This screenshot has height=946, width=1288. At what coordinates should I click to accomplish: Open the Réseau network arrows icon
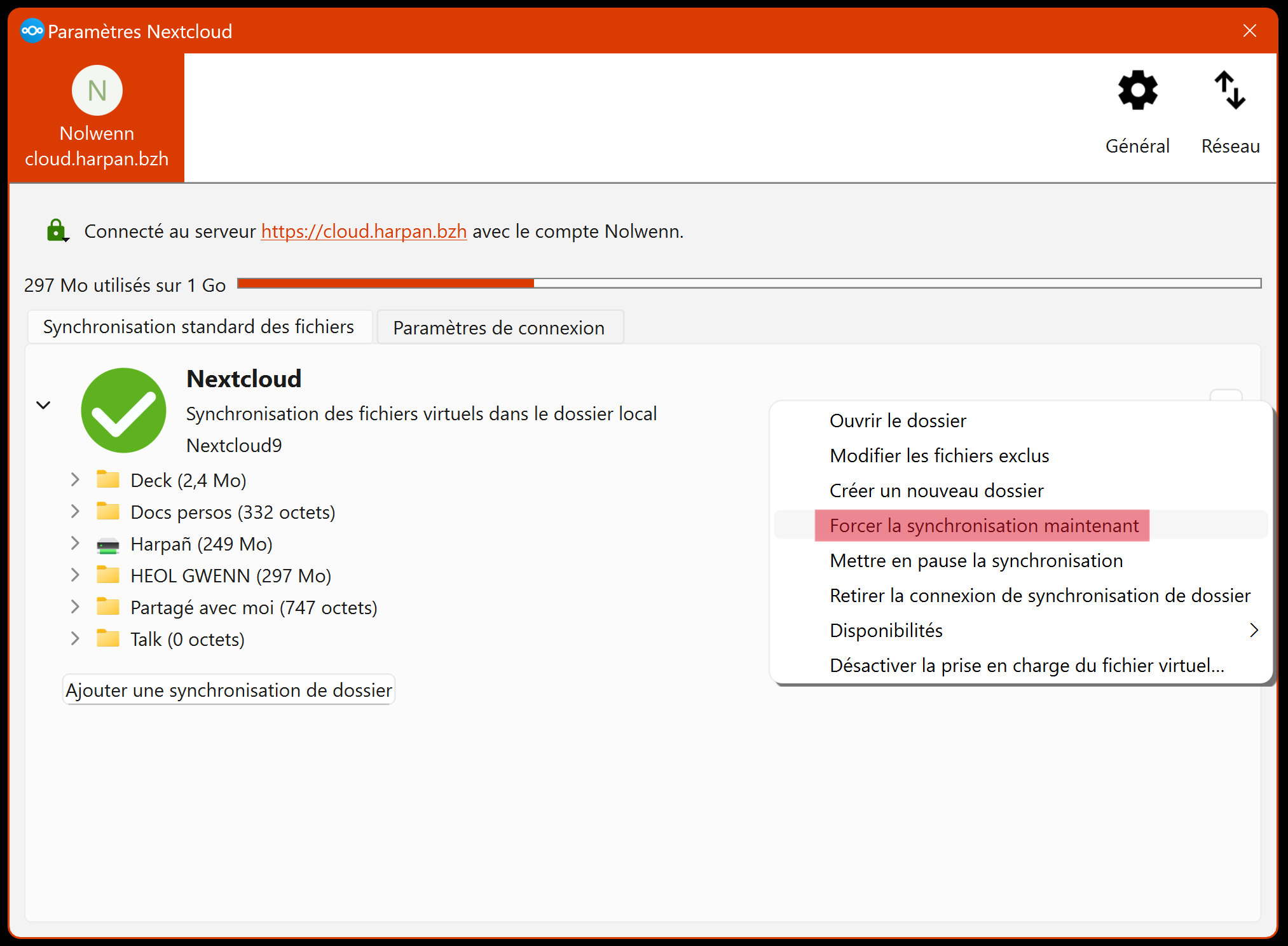(1230, 90)
